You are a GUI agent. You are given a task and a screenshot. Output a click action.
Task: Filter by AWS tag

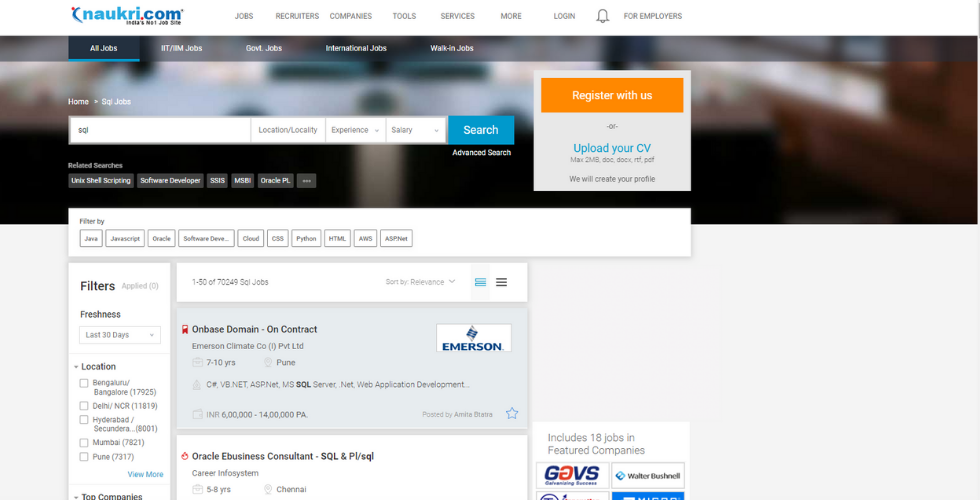(365, 239)
